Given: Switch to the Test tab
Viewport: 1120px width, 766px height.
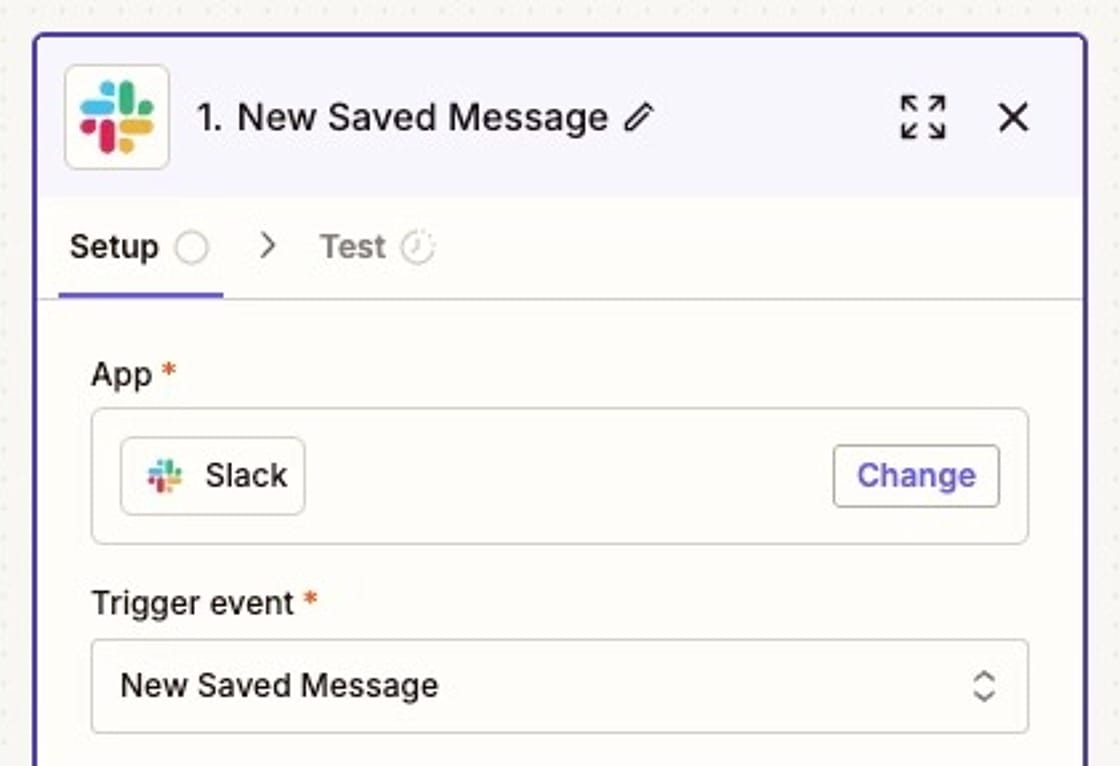Looking at the screenshot, I should 352,246.
